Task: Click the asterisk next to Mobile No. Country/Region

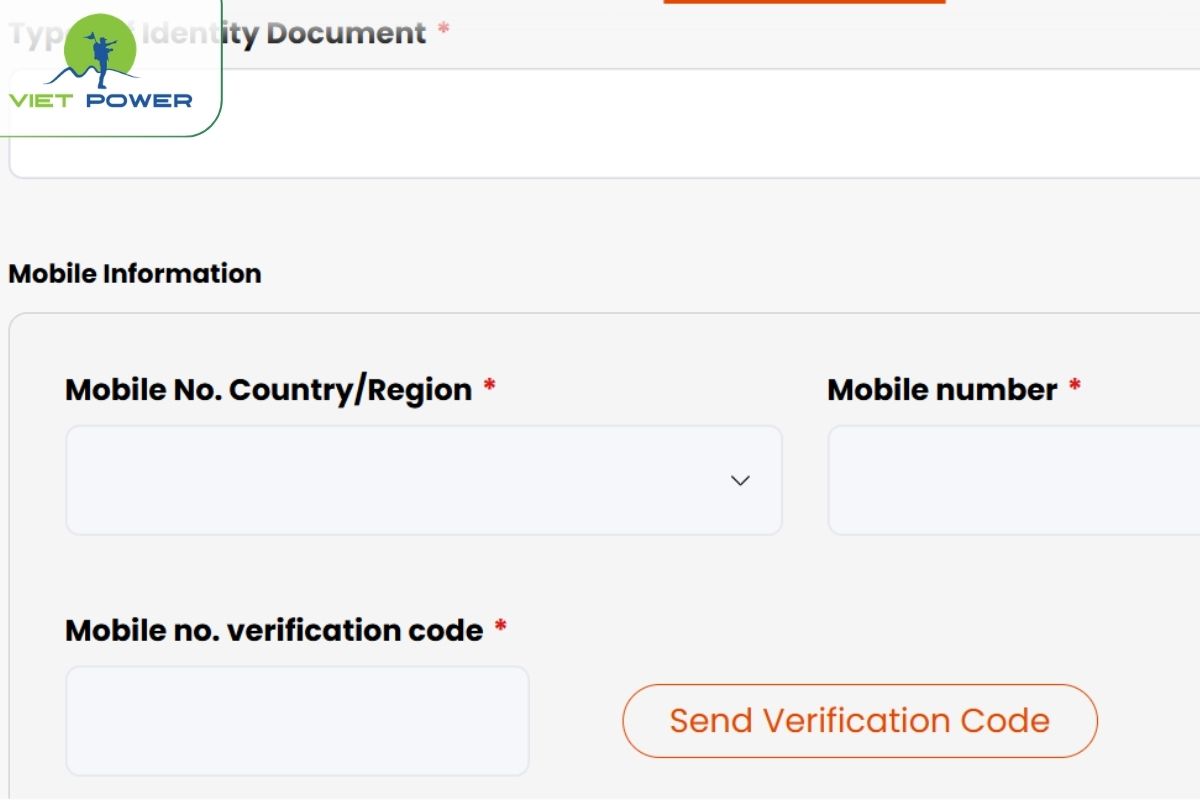Action: (489, 387)
